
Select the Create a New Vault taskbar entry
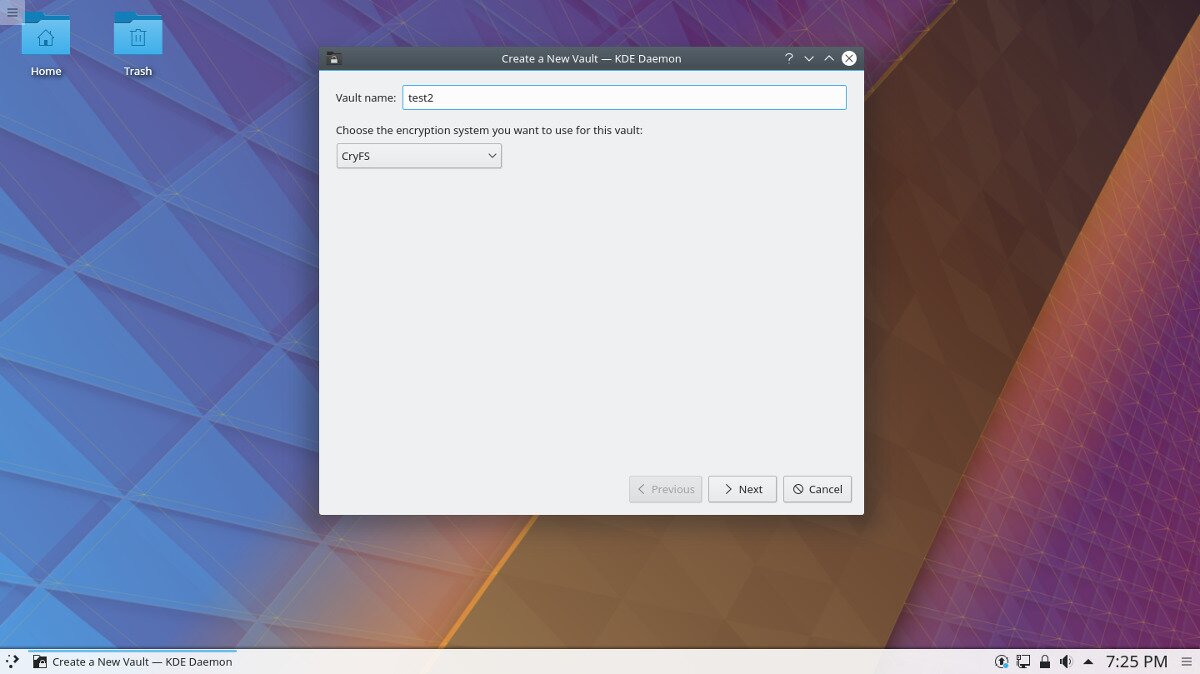coord(132,661)
